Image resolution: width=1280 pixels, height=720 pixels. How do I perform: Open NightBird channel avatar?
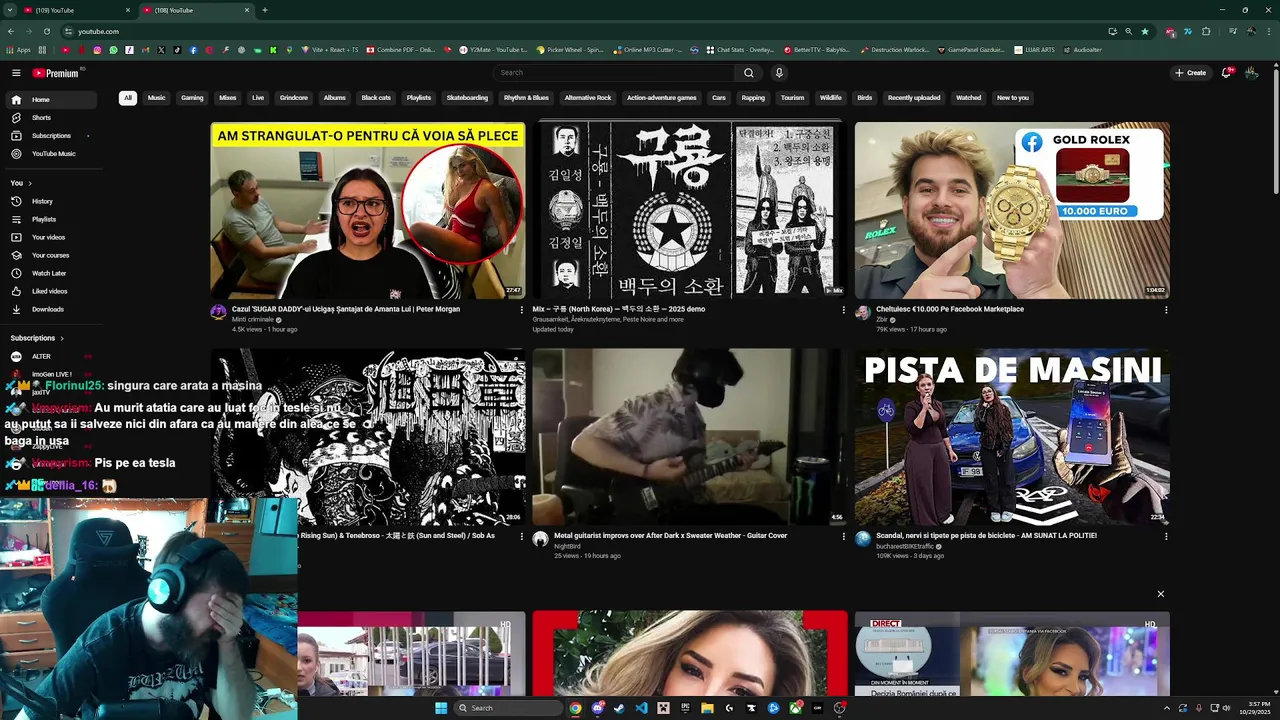coord(540,539)
